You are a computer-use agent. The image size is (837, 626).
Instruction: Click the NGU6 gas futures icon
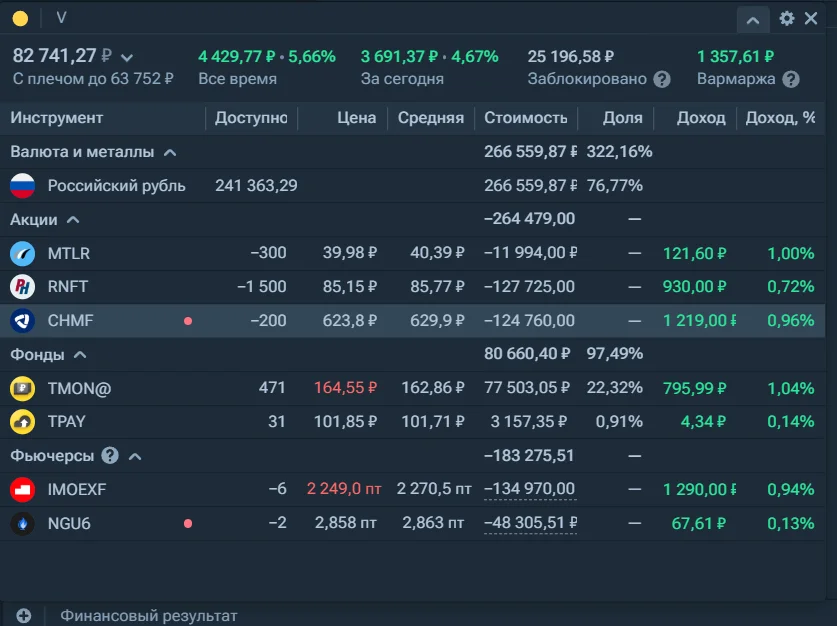(x=22, y=524)
